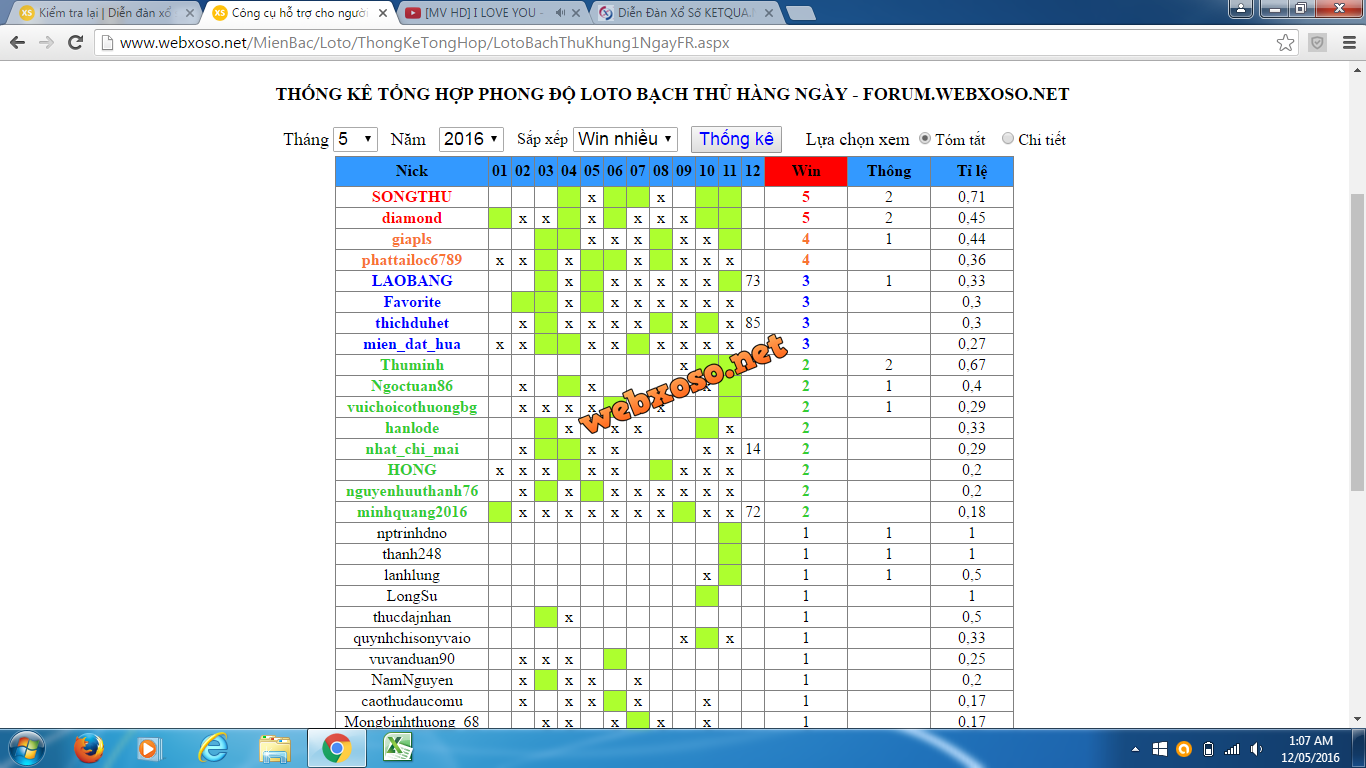The image size is (1366, 768).
Task: Click the quynhchisonyvaio nick
Action: tap(412, 638)
